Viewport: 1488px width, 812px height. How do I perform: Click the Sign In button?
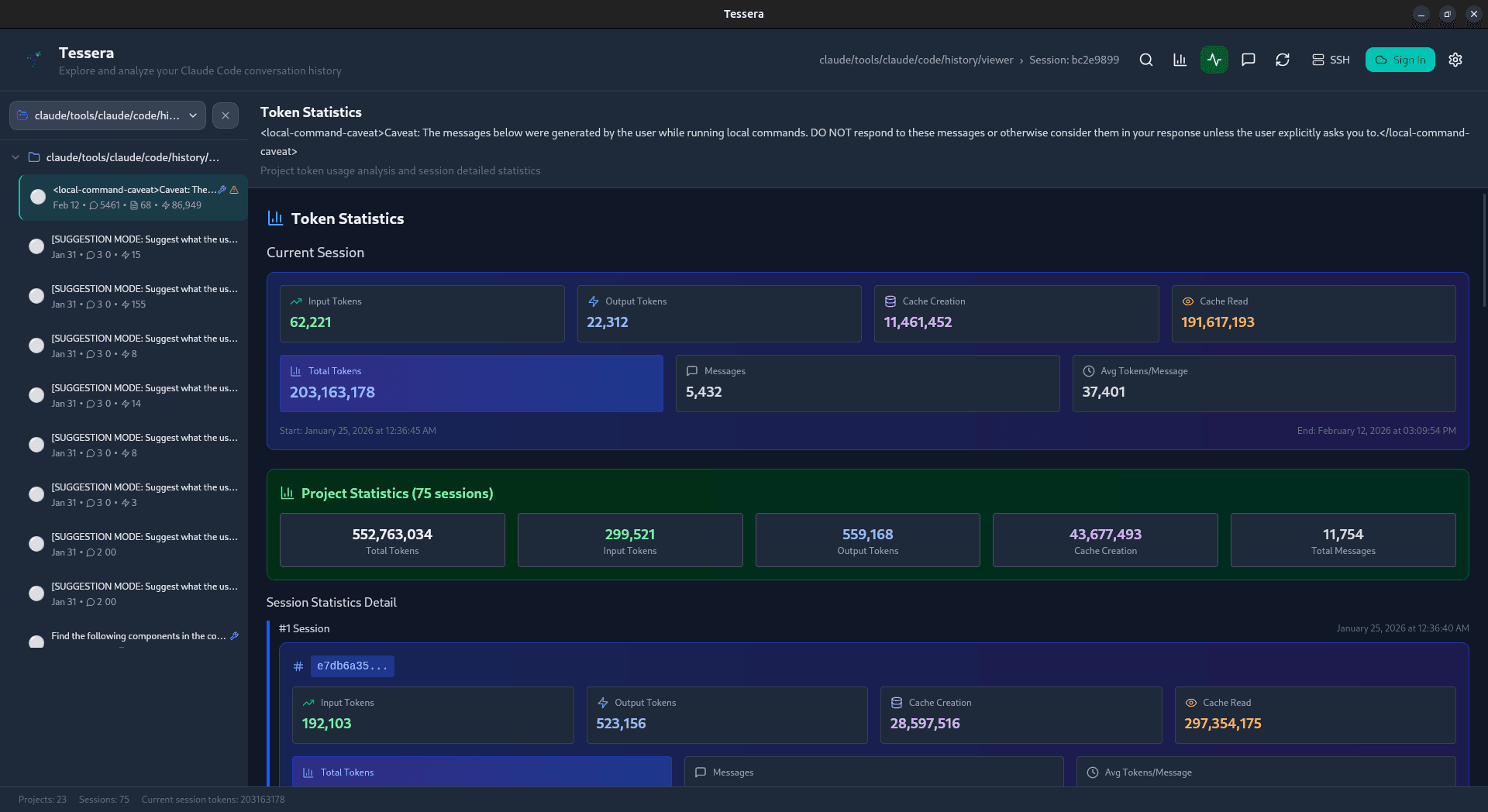[1400, 60]
